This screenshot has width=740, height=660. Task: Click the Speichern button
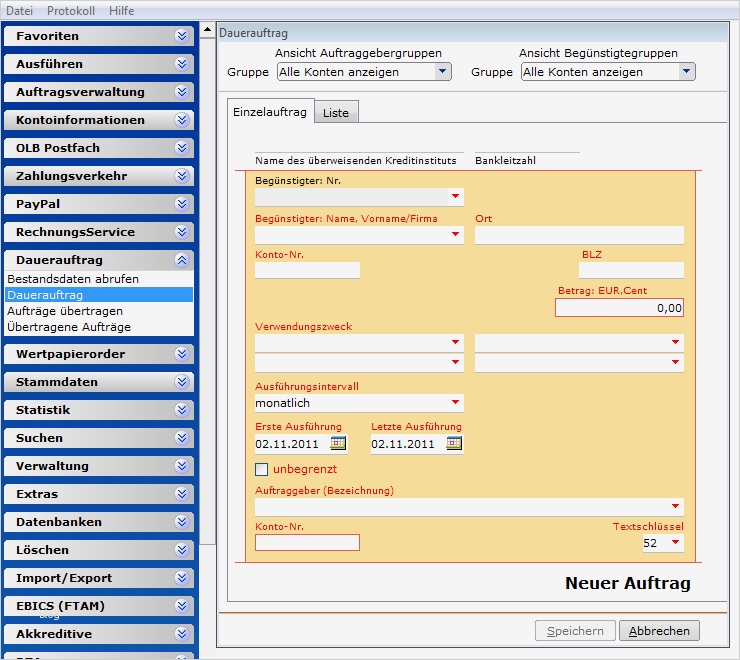(x=575, y=631)
